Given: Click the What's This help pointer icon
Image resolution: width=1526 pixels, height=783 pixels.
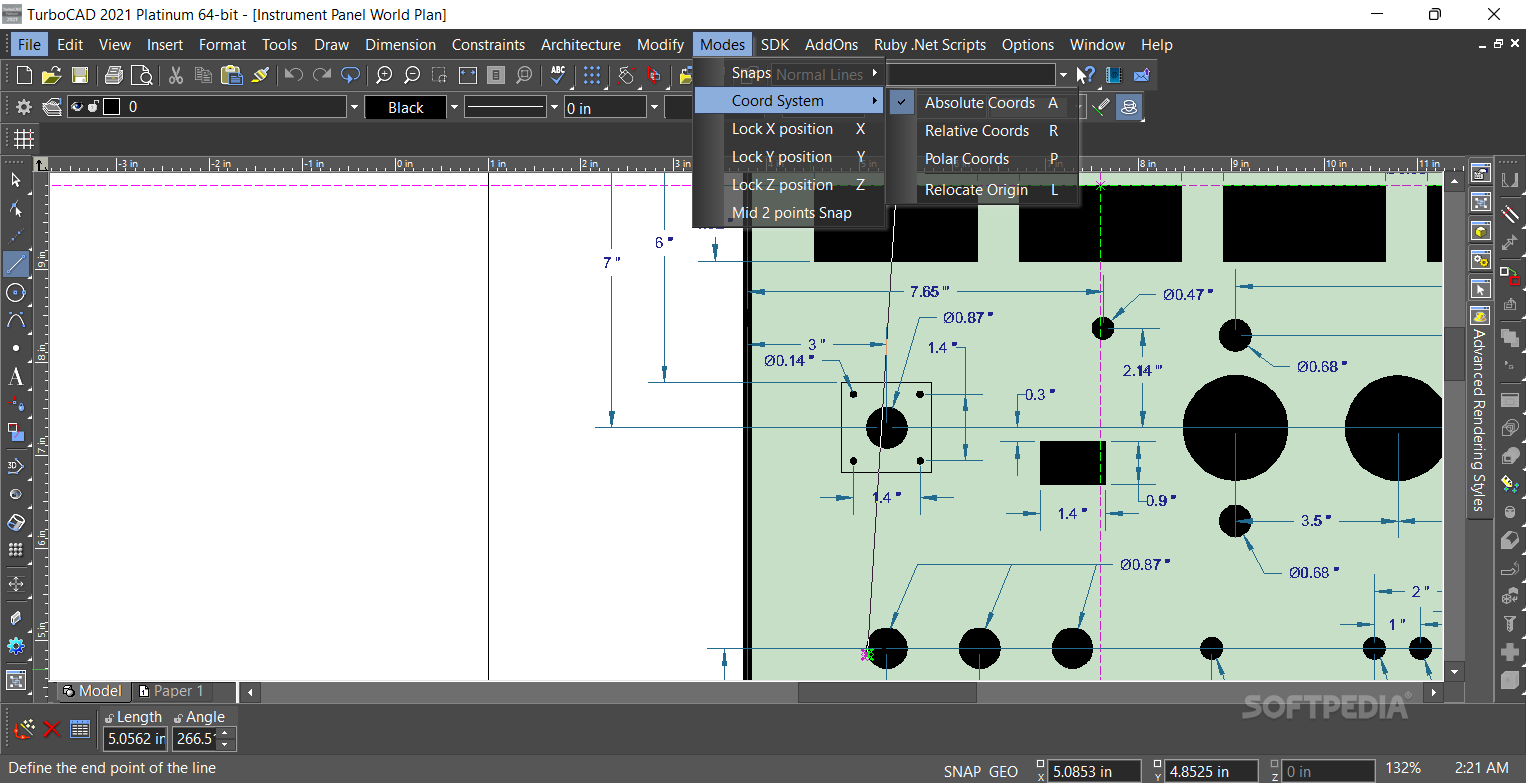Looking at the screenshot, I should pos(1086,75).
